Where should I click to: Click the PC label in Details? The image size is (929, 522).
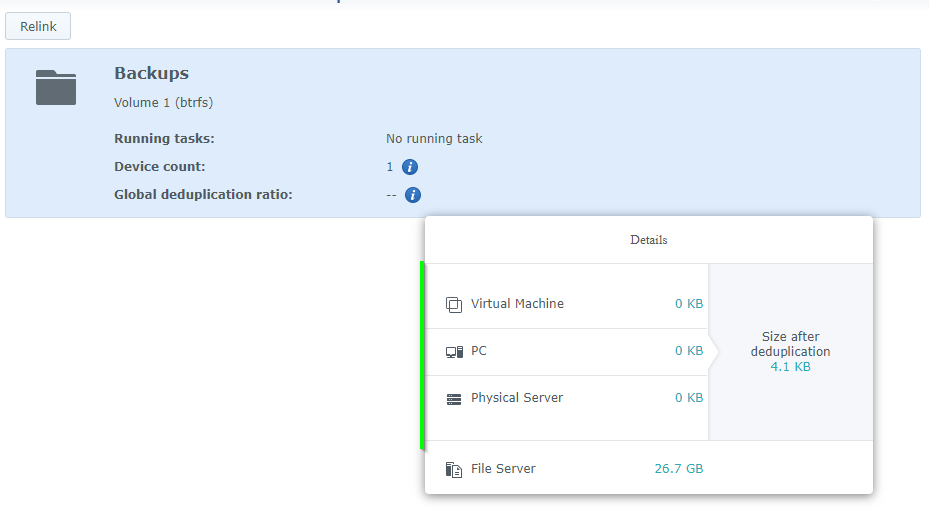pos(479,351)
